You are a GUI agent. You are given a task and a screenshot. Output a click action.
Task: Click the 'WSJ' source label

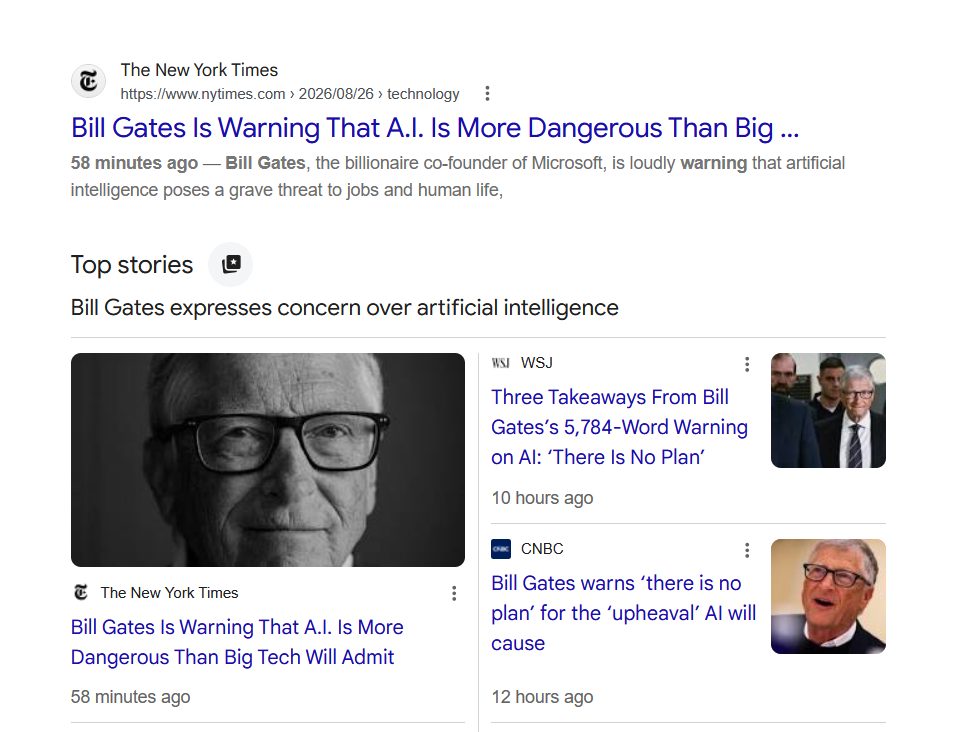536,363
